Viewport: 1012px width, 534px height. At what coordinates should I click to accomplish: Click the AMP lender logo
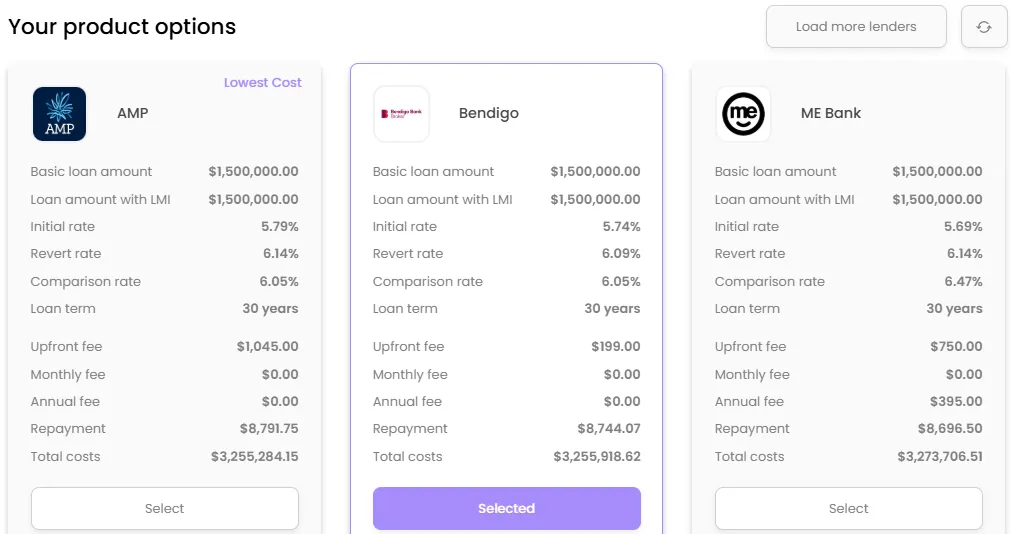[59, 114]
